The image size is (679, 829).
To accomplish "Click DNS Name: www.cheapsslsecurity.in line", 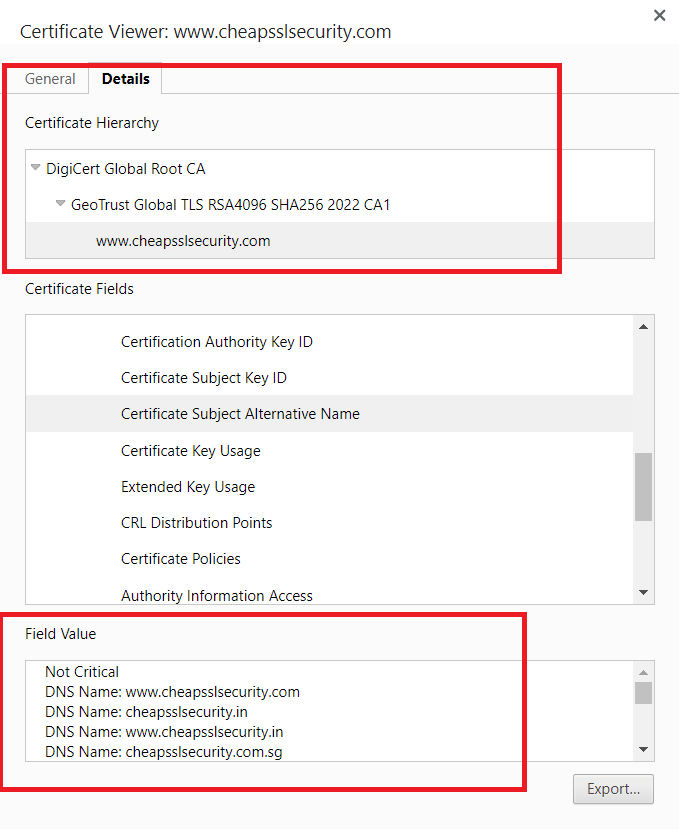I will click(164, 732).
